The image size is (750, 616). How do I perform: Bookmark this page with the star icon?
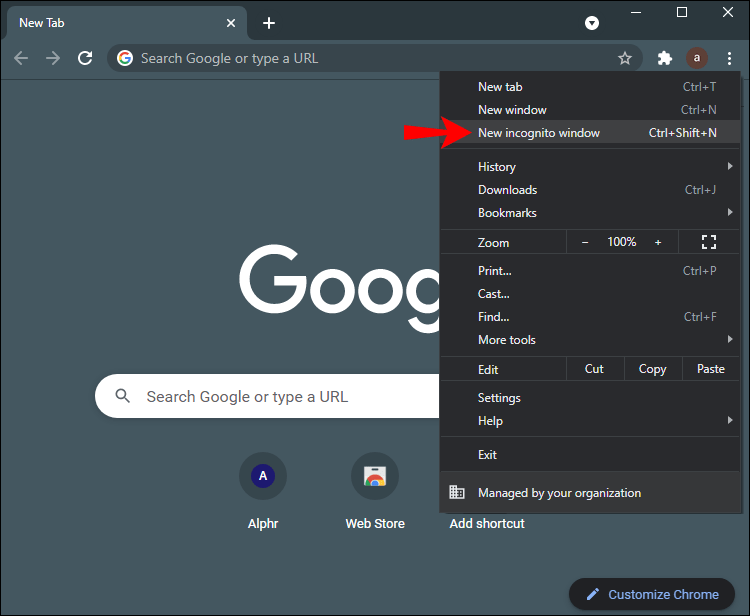click(x=625, y=58)
